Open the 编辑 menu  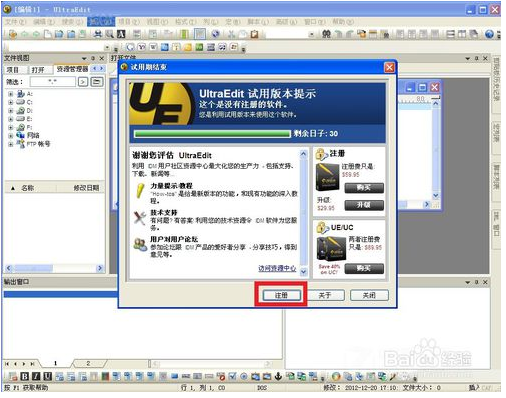pyautogui.click(x=44, y=22)
